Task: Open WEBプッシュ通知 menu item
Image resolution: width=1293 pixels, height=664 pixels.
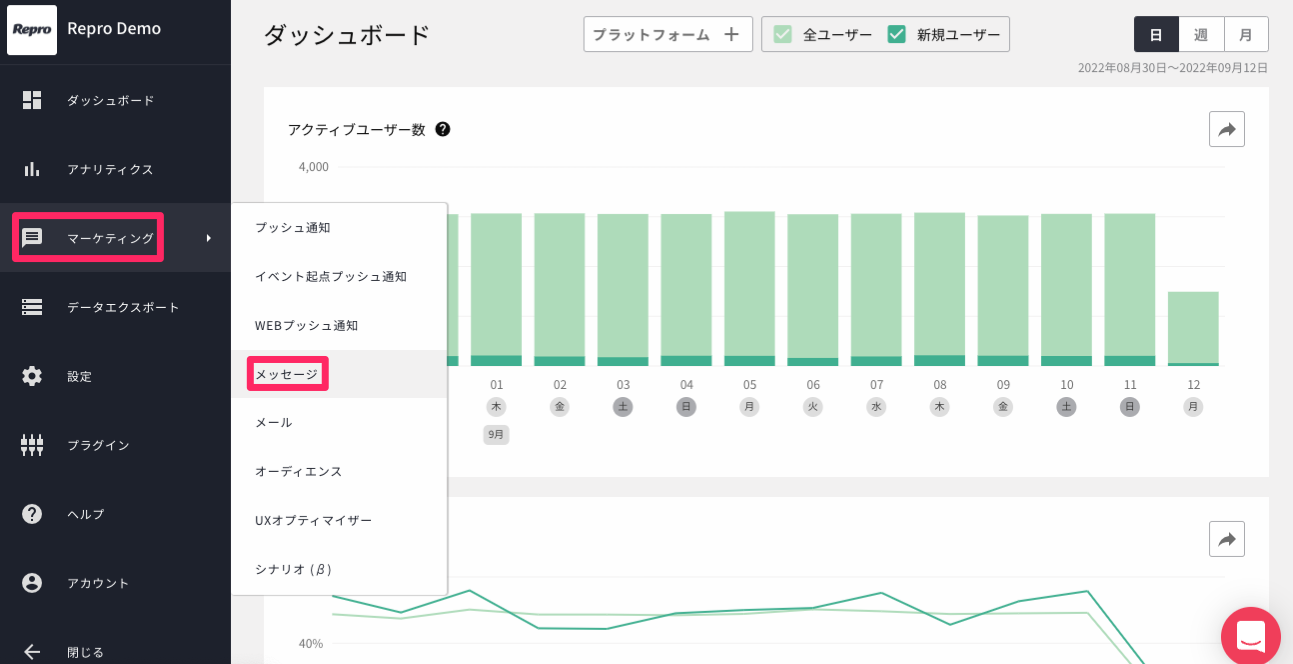Action: click(x=339, y=326)
